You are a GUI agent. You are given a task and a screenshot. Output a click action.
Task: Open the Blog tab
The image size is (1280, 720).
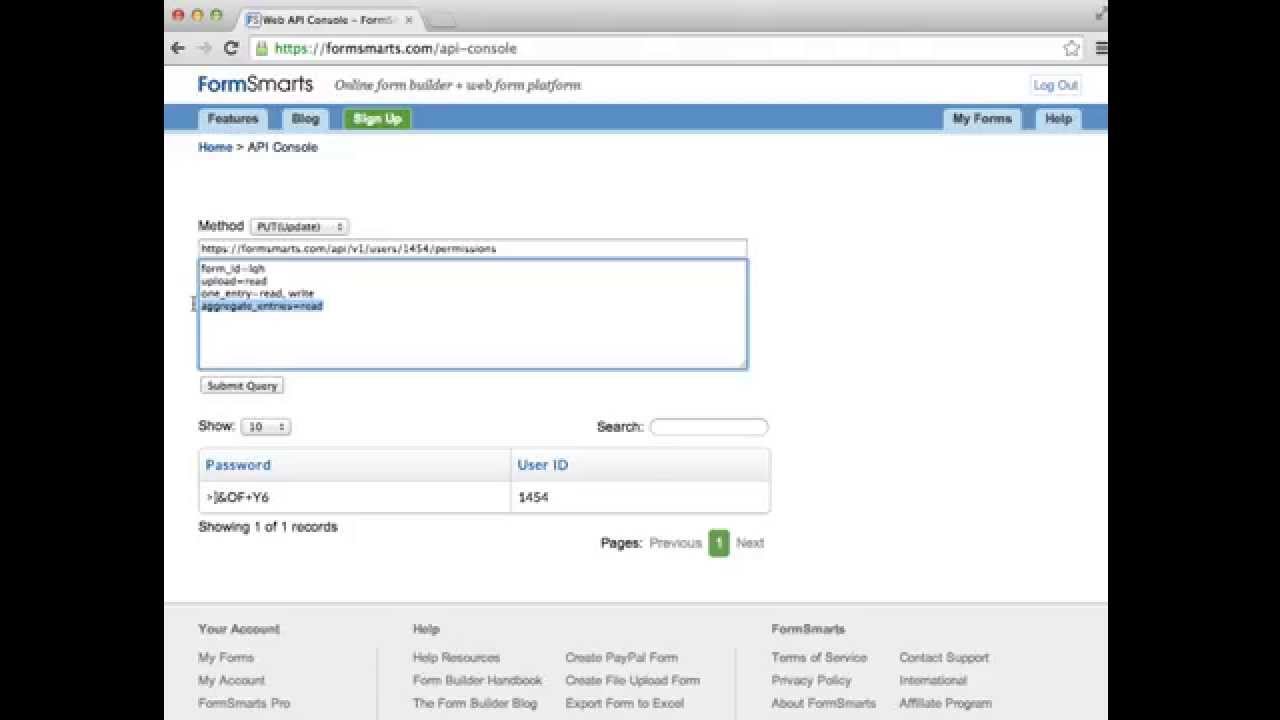[x=305, y=118]
